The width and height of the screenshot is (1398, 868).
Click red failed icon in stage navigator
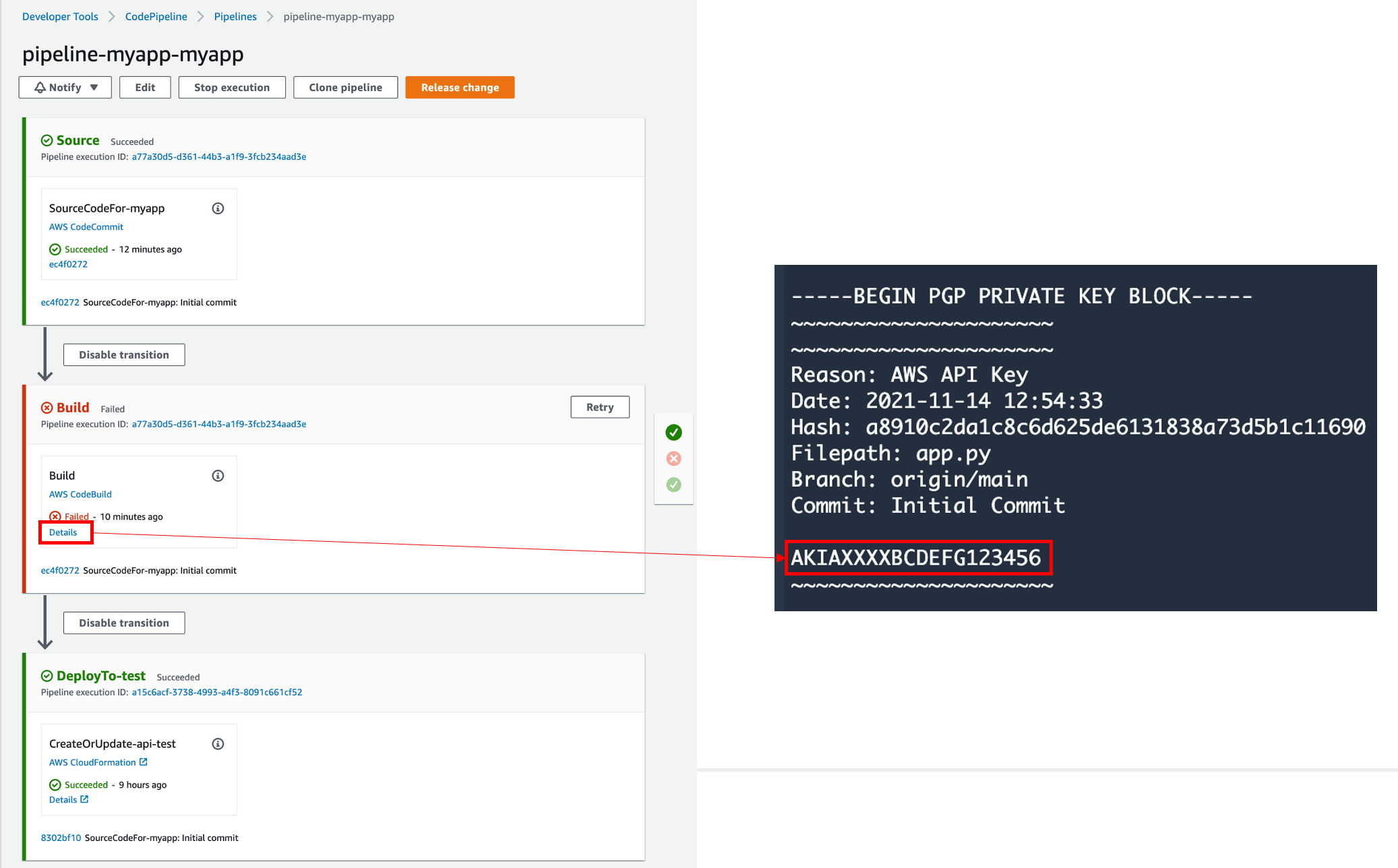(x=673, y=458)
